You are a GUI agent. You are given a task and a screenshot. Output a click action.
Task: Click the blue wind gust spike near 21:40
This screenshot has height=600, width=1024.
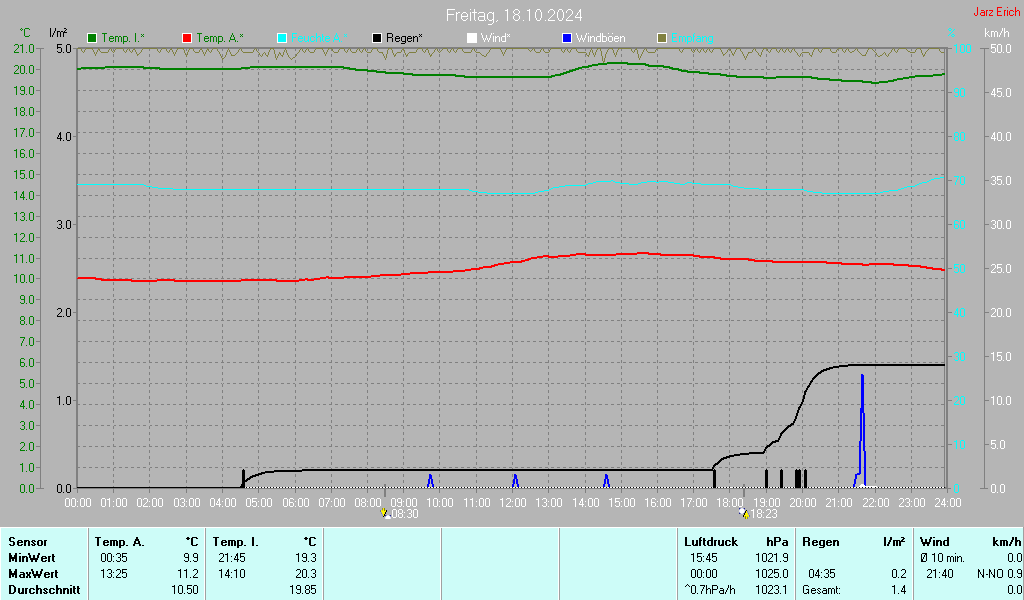coord(863,431)
